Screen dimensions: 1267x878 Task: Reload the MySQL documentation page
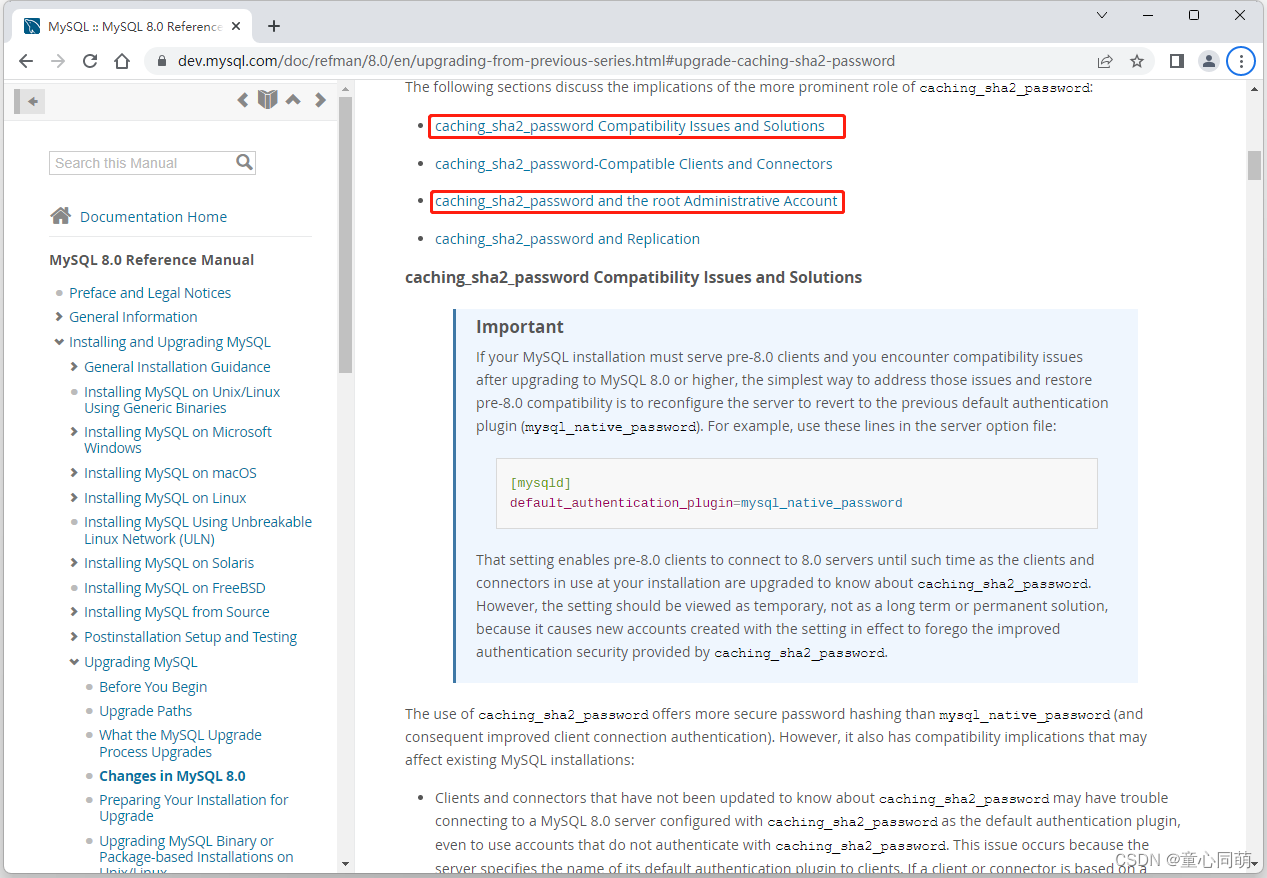[90, 61]
